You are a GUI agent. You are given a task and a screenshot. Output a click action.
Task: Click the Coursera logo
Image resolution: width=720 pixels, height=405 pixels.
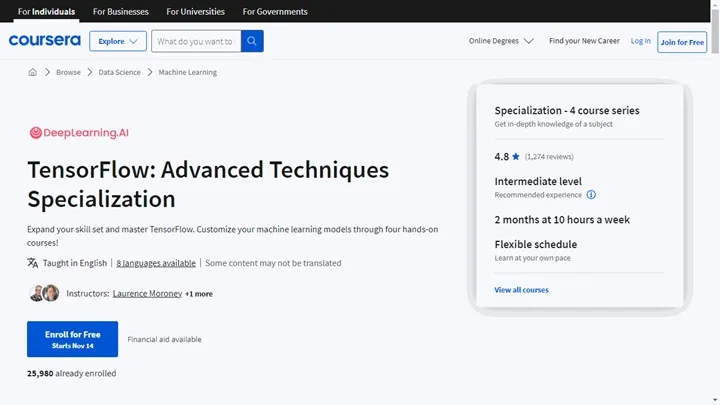click(x=45, y=40)
